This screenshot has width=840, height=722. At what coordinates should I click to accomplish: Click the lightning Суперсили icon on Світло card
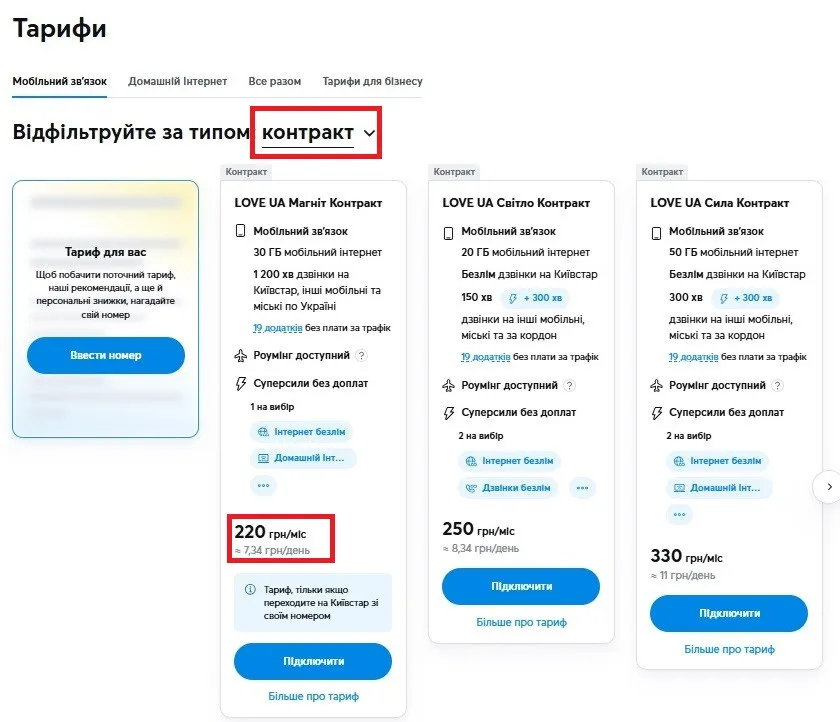(x=447, y=412)
